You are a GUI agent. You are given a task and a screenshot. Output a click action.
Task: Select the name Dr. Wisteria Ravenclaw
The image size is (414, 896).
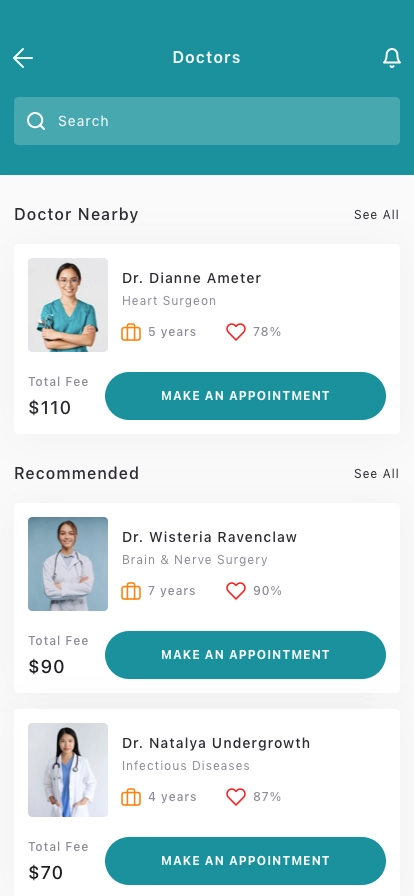point(209,537)
